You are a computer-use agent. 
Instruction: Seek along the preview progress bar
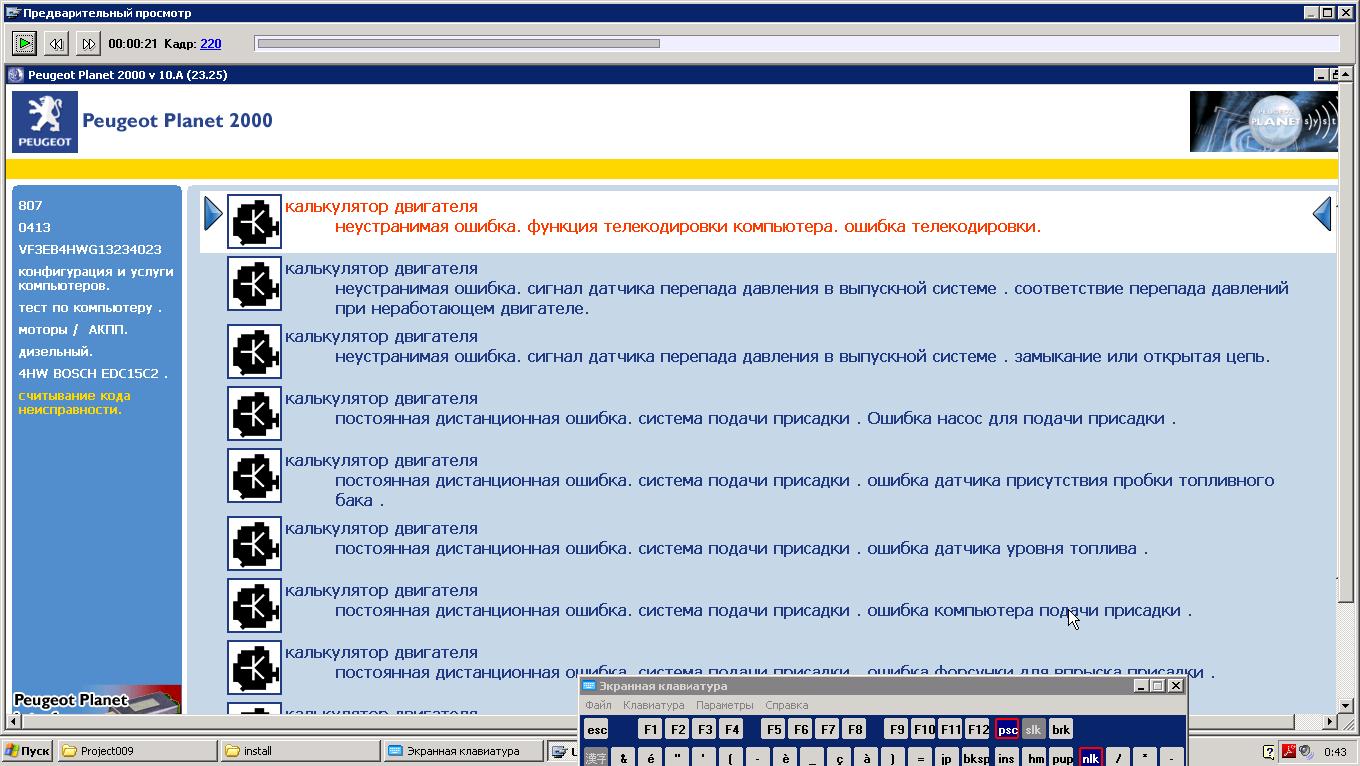(797, 43)
